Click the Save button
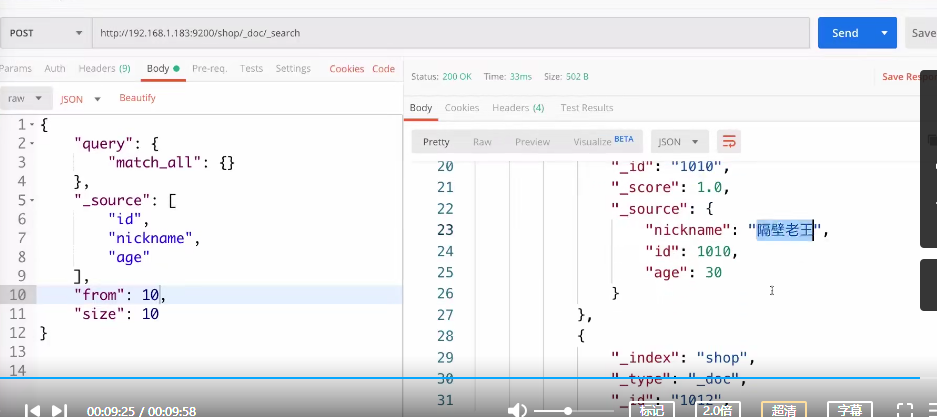 click(921, 33)
